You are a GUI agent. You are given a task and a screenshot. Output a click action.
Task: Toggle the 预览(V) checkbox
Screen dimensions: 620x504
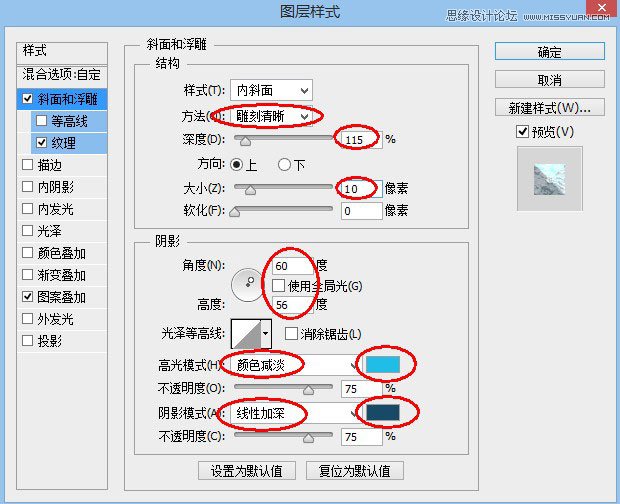click(x=522, y=131)
